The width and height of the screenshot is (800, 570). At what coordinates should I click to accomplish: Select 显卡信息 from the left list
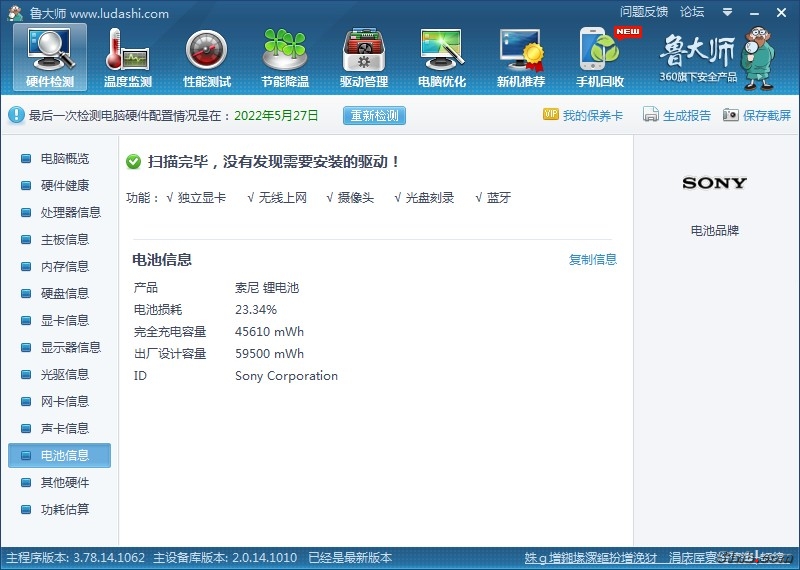(x=64, y=321)
